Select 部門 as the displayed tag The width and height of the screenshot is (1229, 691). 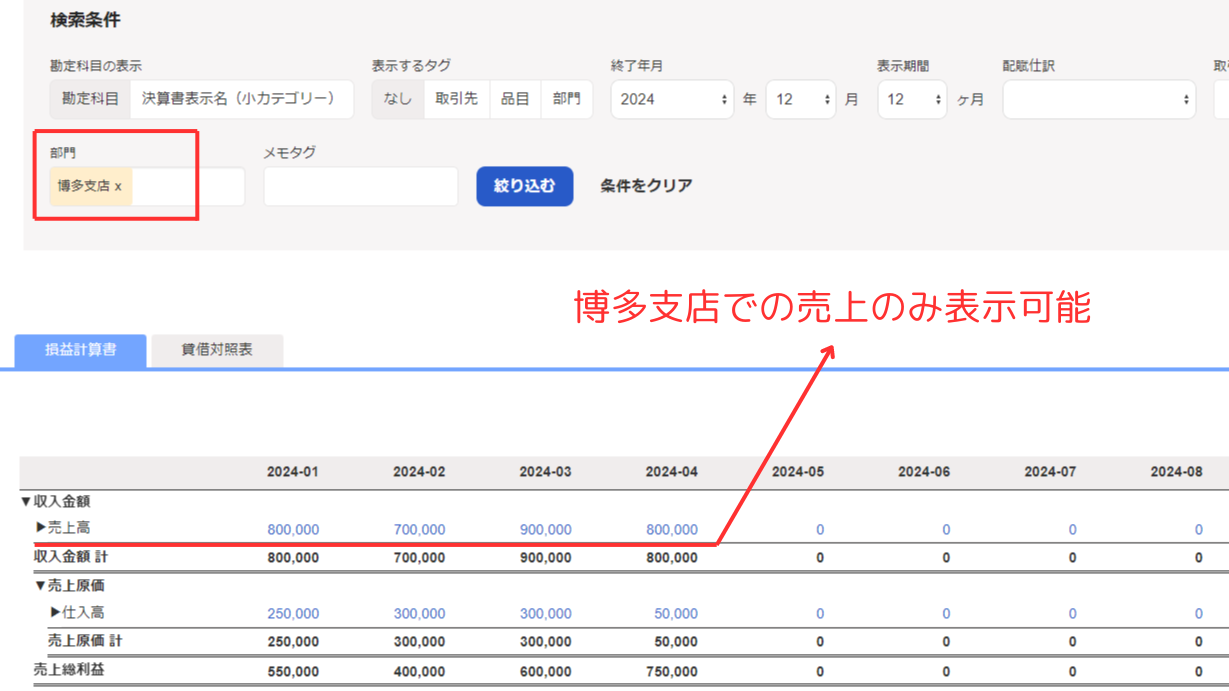(x=566, y=100)
